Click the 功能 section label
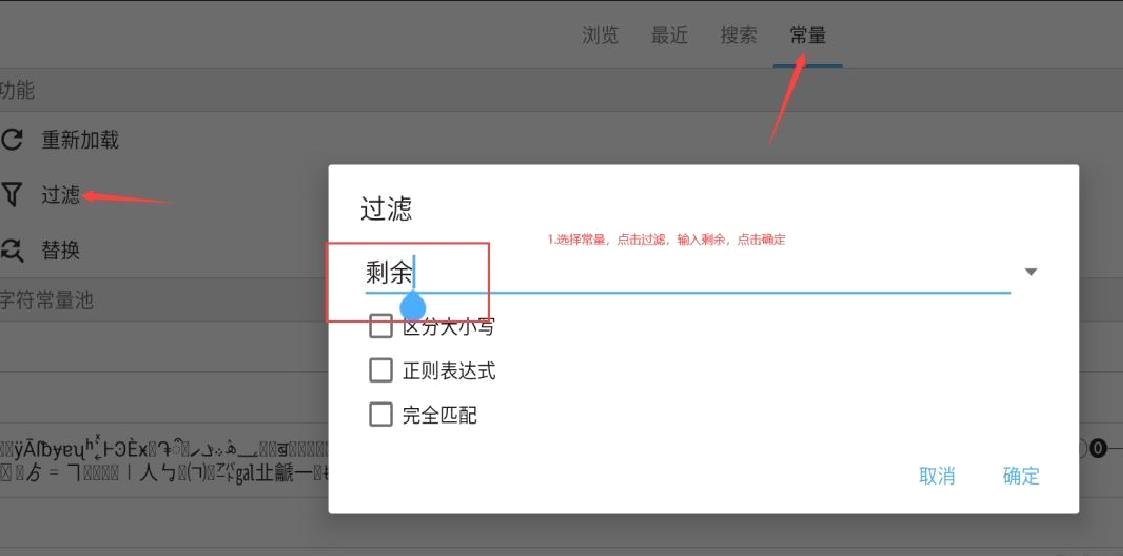The height and width of the screenshot is (556, 1123). click(18, 90)
